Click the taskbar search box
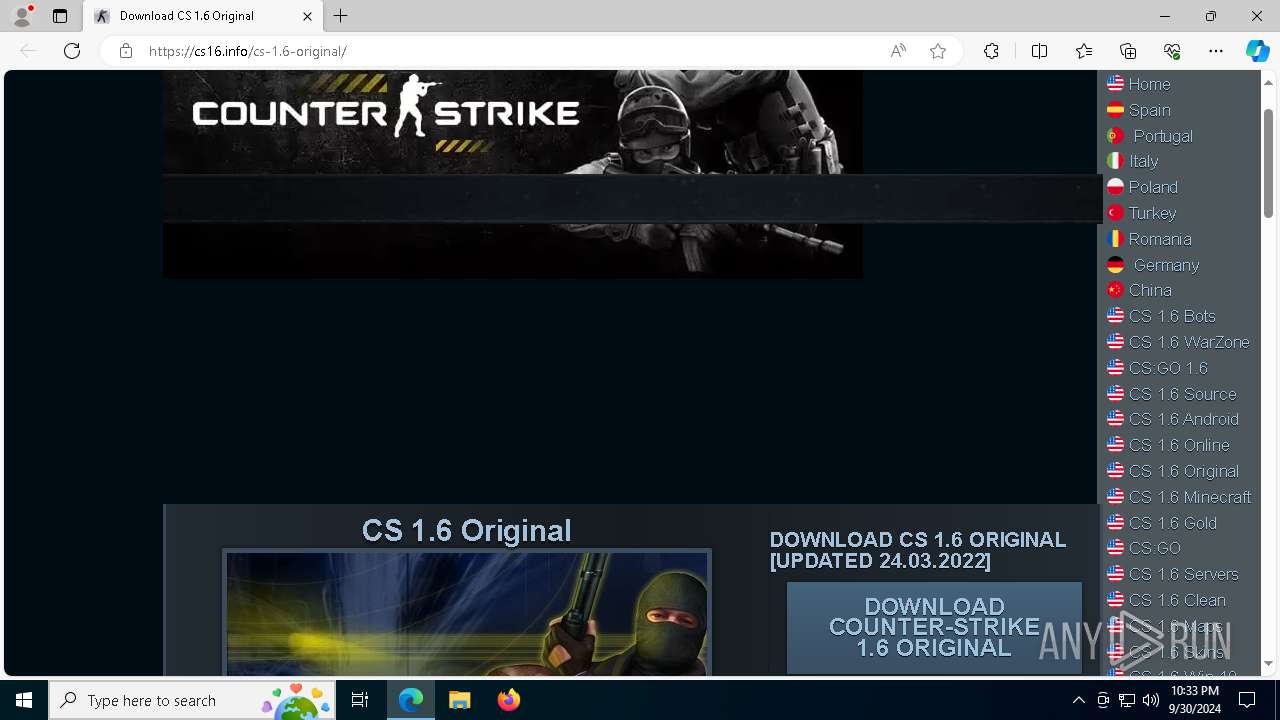The width and height of the screenshot is (1280, 720). pos(193,700)
